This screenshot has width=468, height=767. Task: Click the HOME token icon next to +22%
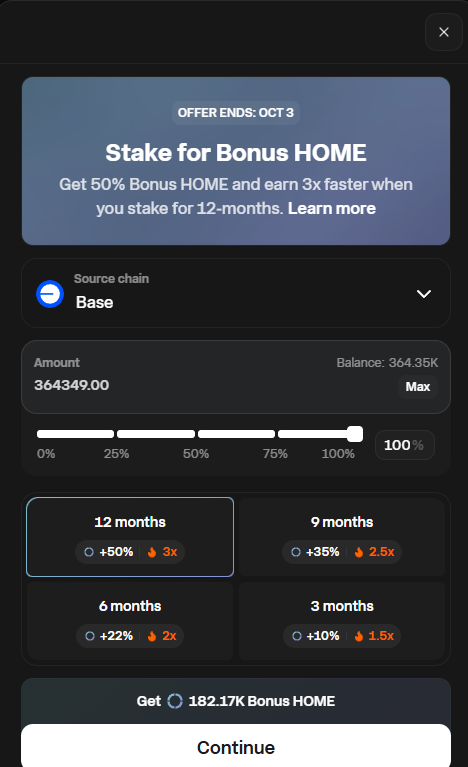coord(90,636)
